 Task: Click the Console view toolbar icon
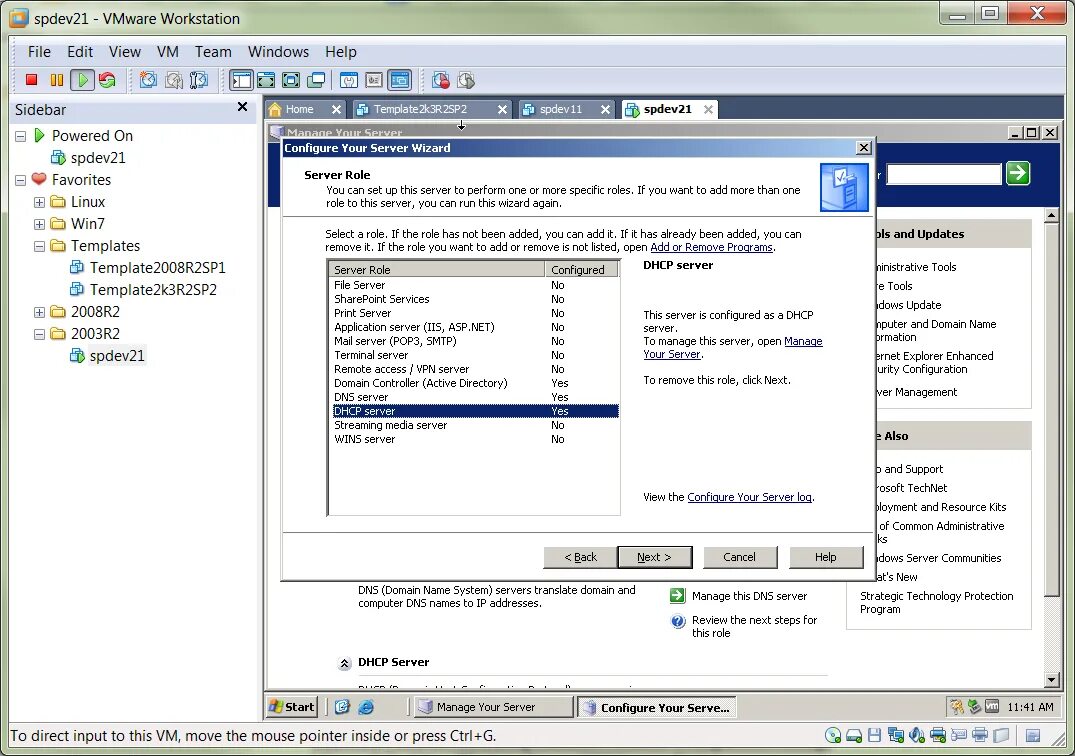400,80
